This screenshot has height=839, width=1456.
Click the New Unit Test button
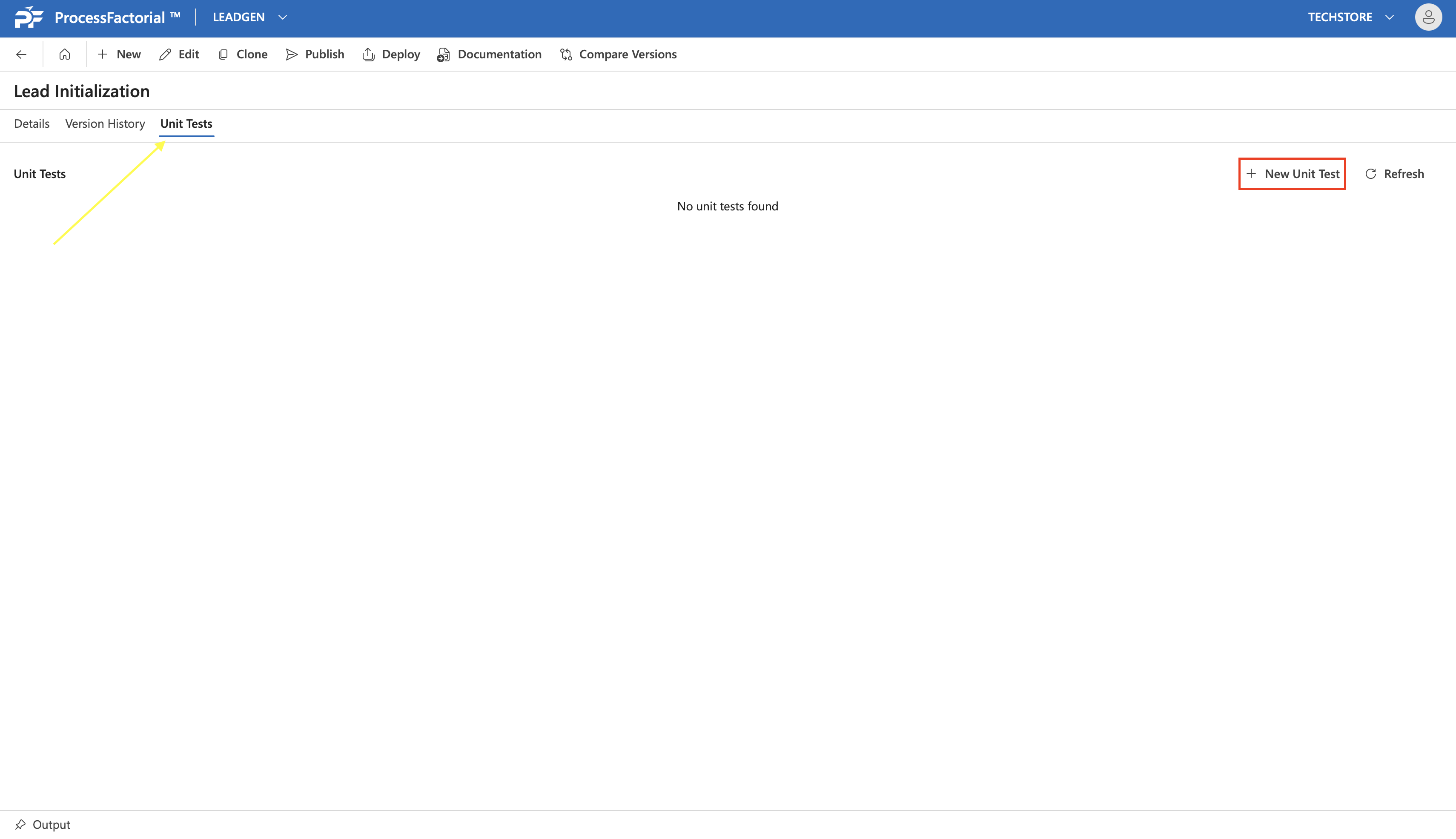[x=1292, y=173]
